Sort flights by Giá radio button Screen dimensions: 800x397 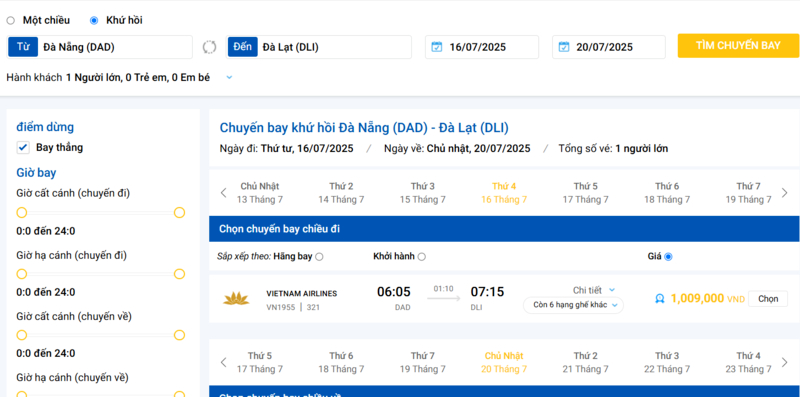[x=668, y=257]
